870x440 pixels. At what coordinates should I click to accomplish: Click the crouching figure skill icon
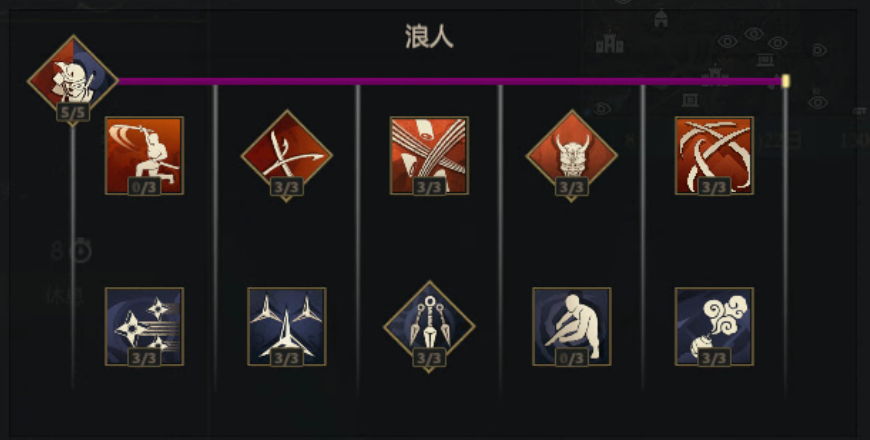click(x=571, y=326)
